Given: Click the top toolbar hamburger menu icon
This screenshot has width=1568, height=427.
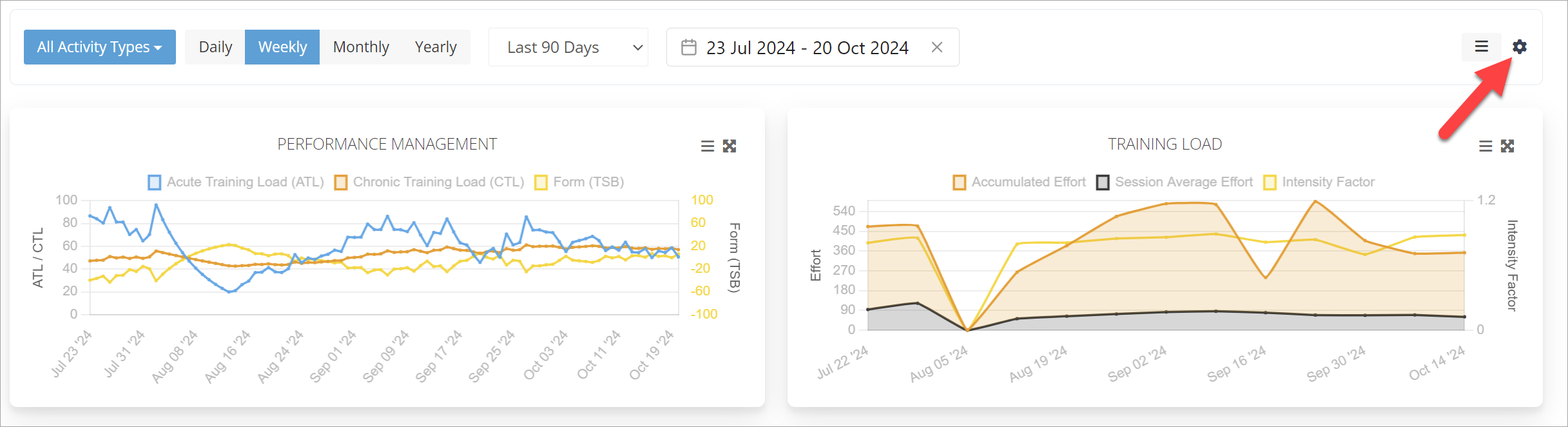Looking at the screenshot, I should (x=1482, y=46).
